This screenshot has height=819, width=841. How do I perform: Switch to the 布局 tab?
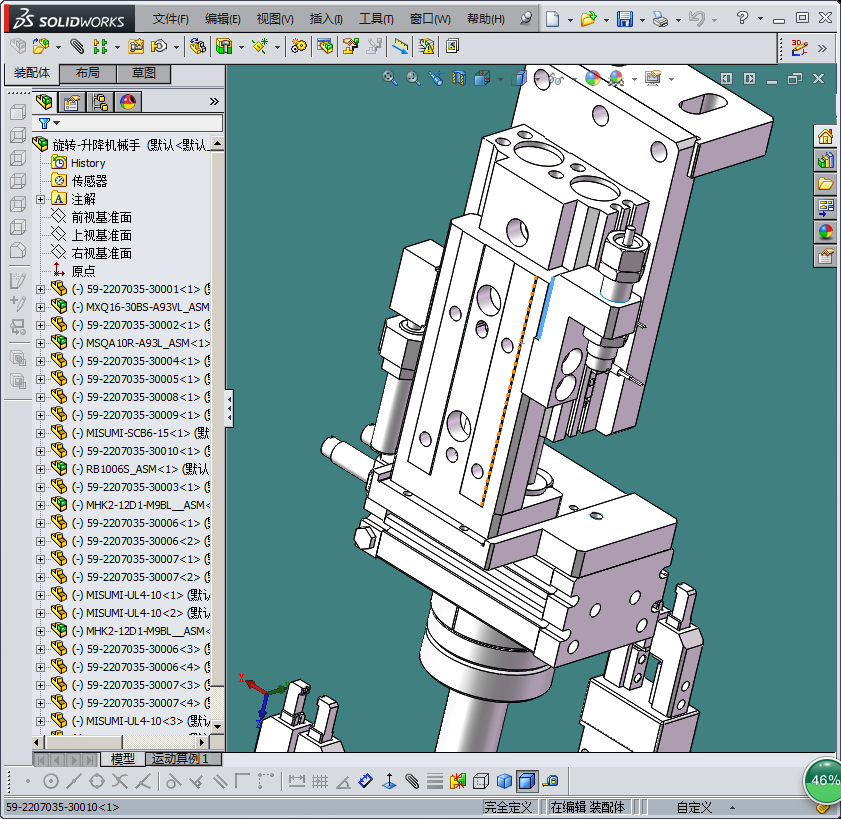[x=87, y=74]
